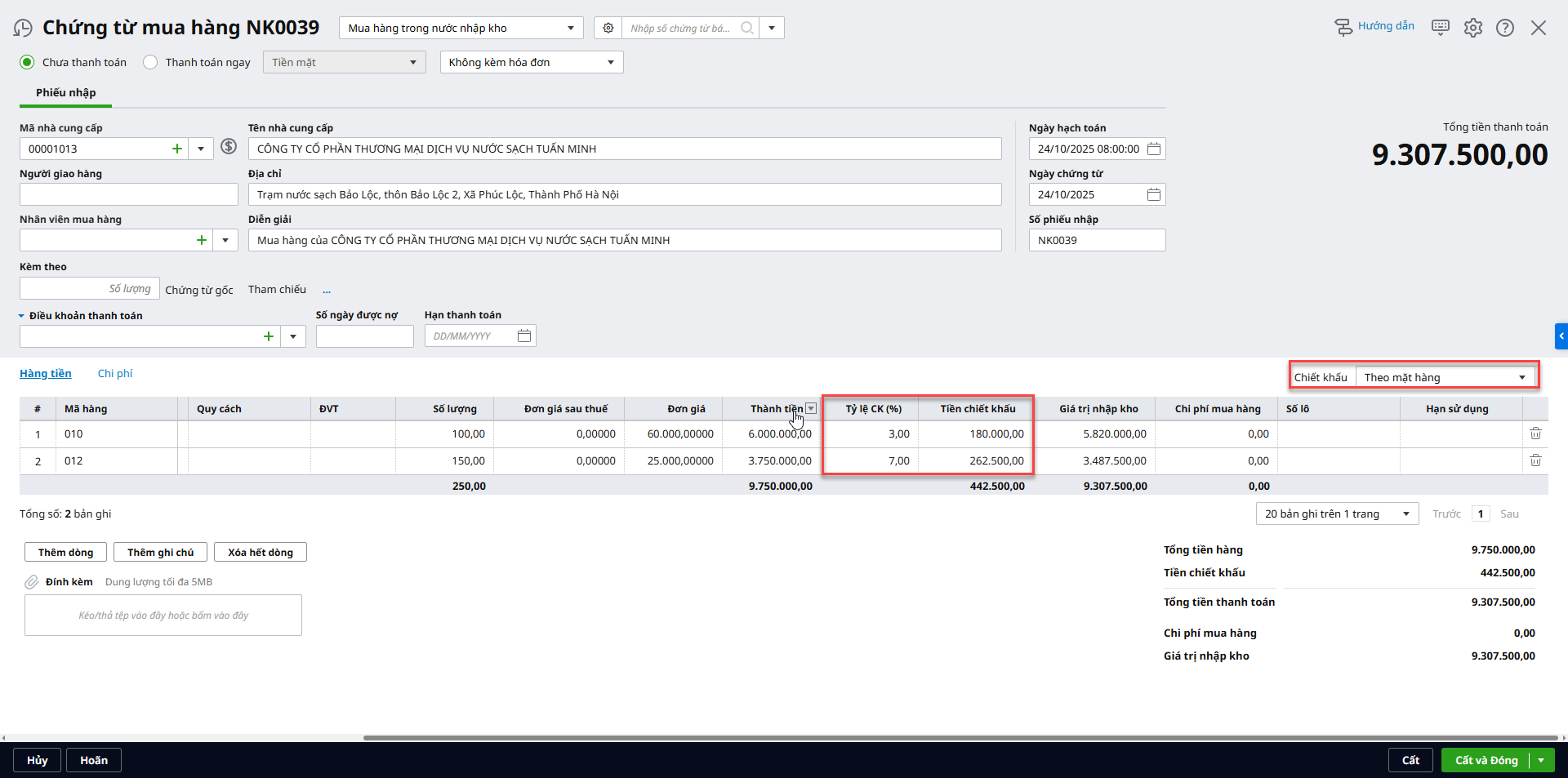This screenshot has height=778, width=1568.
Task: Open Chiết khấu Theo mặt hàng dropdown
Action: [1445, 377]
